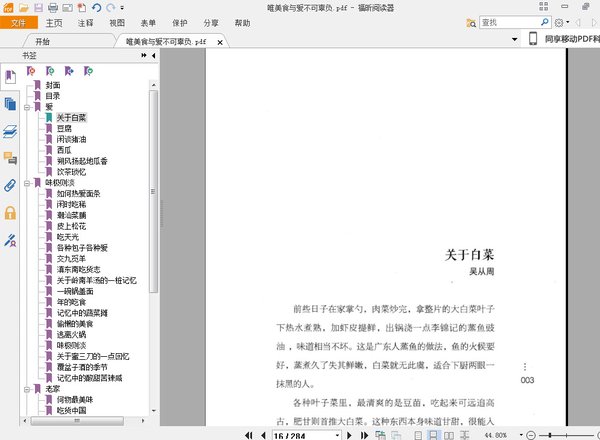Select single page view icon
Image resolution: width=600 pixels, height=440 pixels.
click(x=418, y=435)
